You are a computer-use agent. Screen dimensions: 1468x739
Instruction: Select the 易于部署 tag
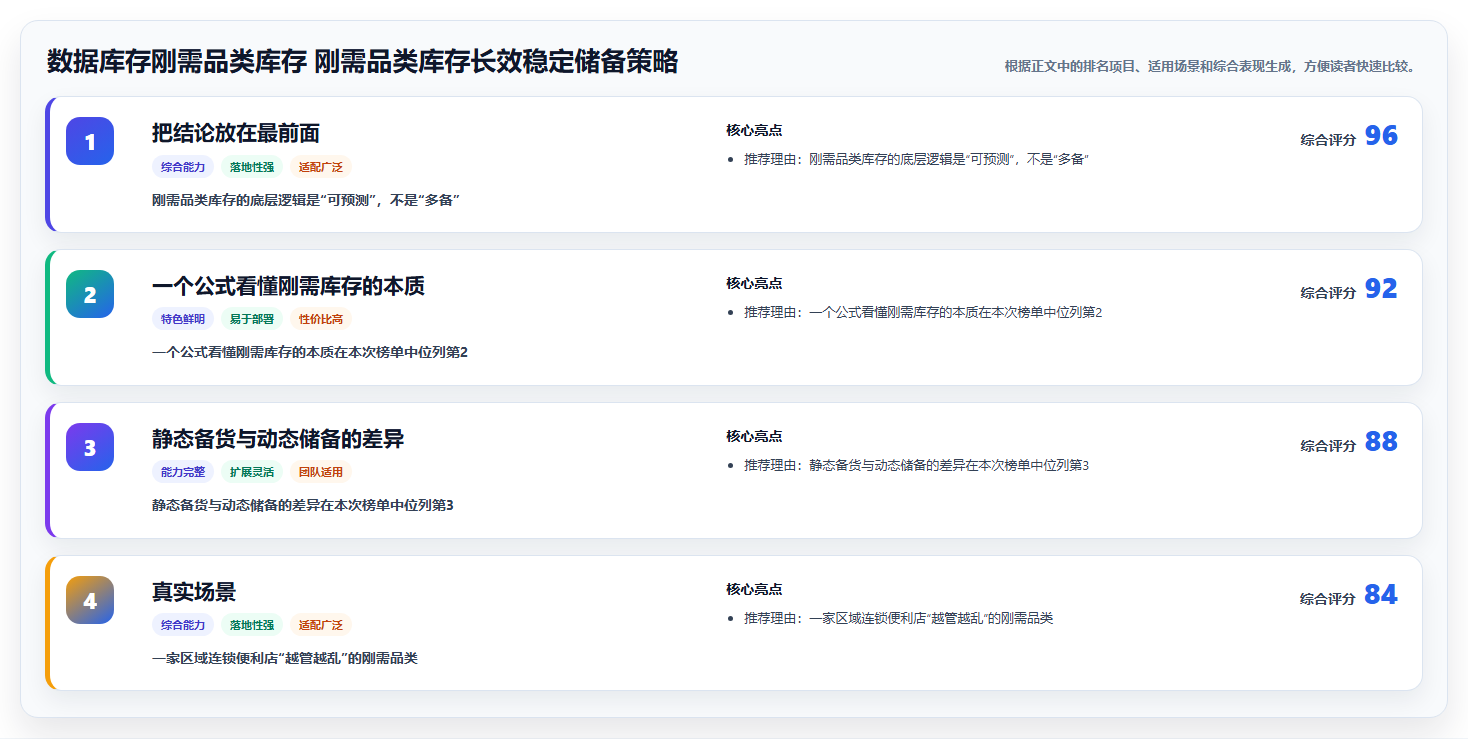(x=252, y=319)
